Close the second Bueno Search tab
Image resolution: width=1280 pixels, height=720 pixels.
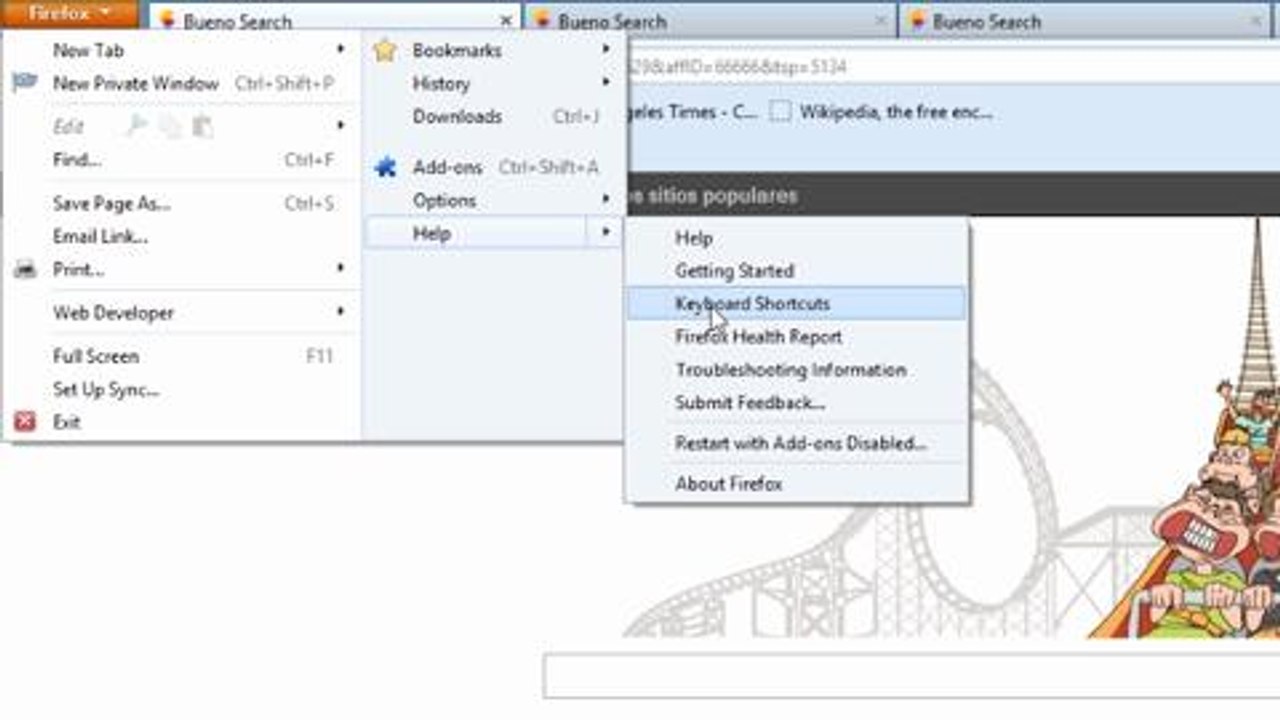click(881, 20)
